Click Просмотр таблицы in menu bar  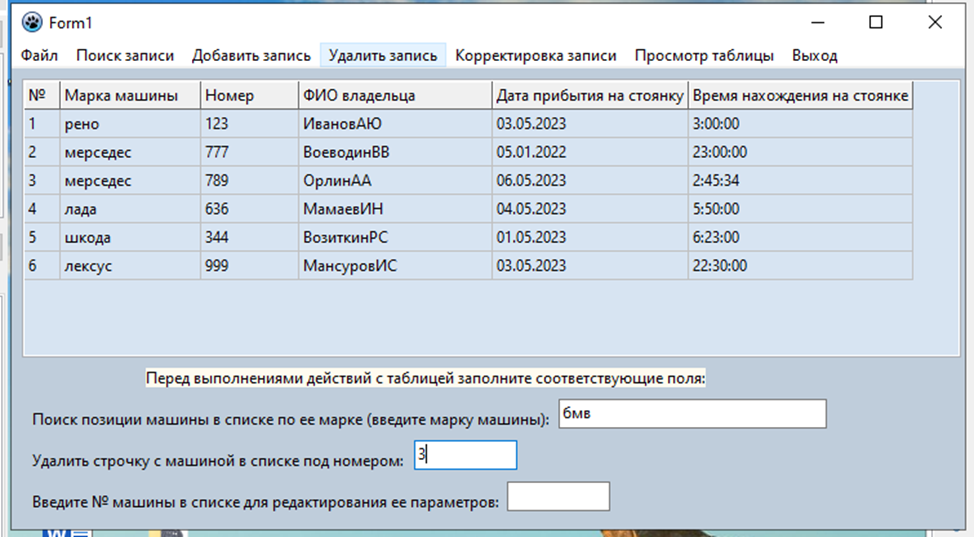coord(704,56)
